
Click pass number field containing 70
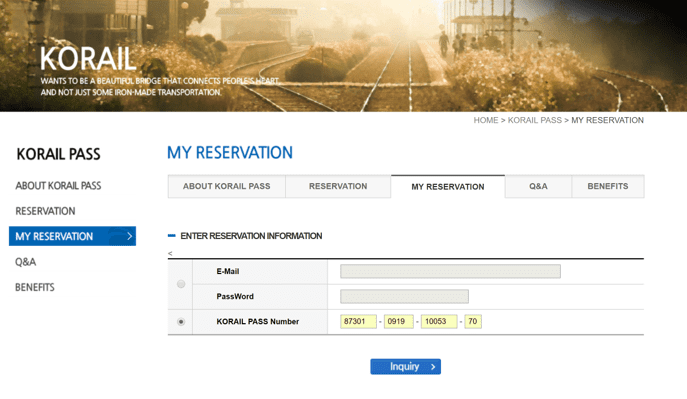[x=473, y=321]
